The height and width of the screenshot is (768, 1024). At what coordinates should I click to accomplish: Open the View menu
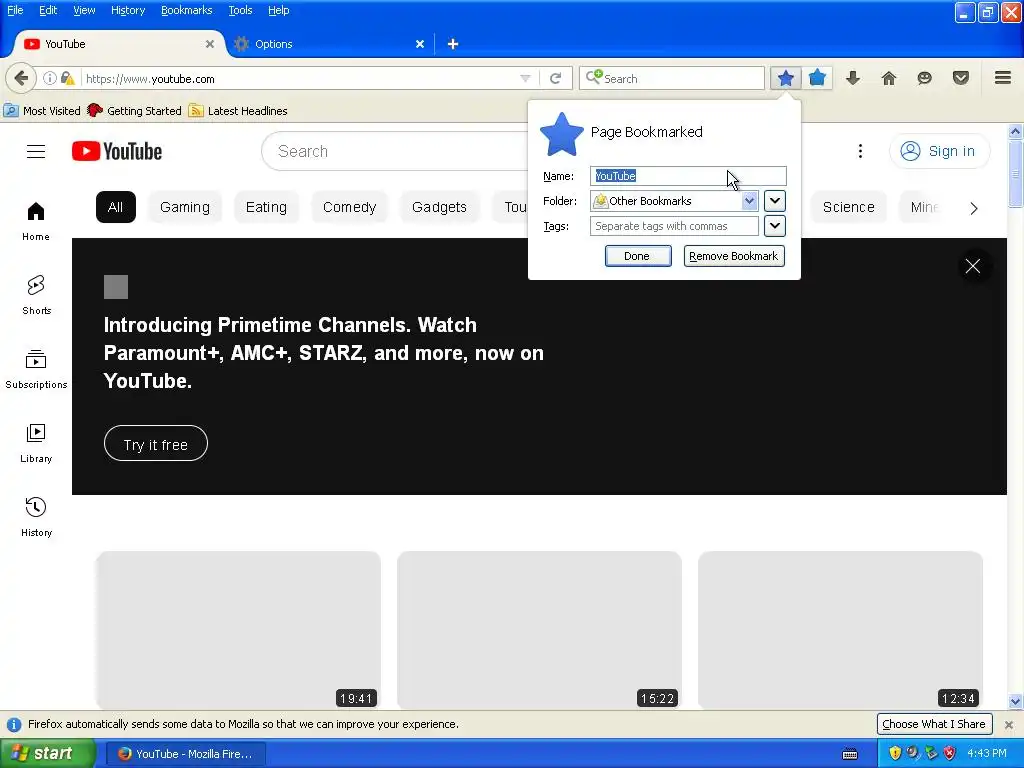pos(84,10)
